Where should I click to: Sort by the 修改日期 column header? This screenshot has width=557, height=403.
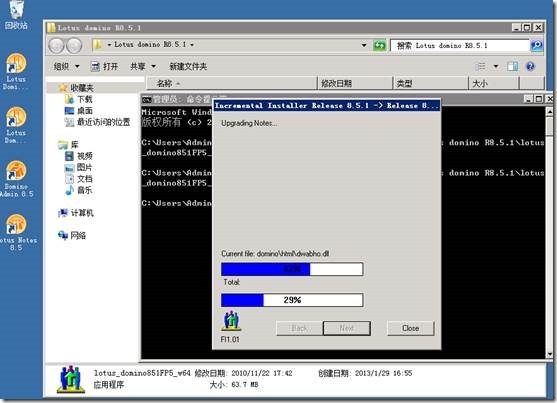click(x=355, y=84)
